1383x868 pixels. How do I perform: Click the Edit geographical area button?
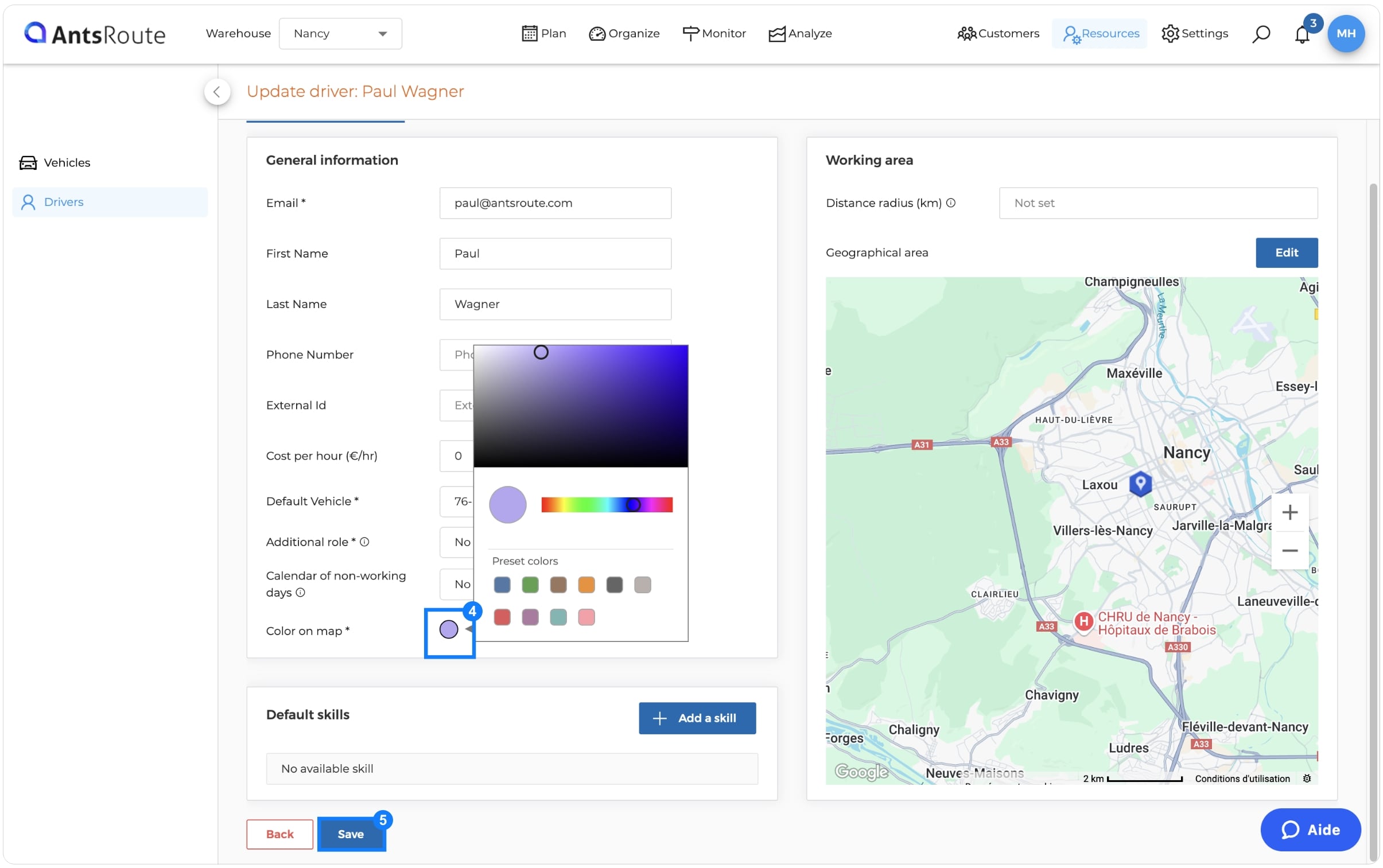(1286, 252)
